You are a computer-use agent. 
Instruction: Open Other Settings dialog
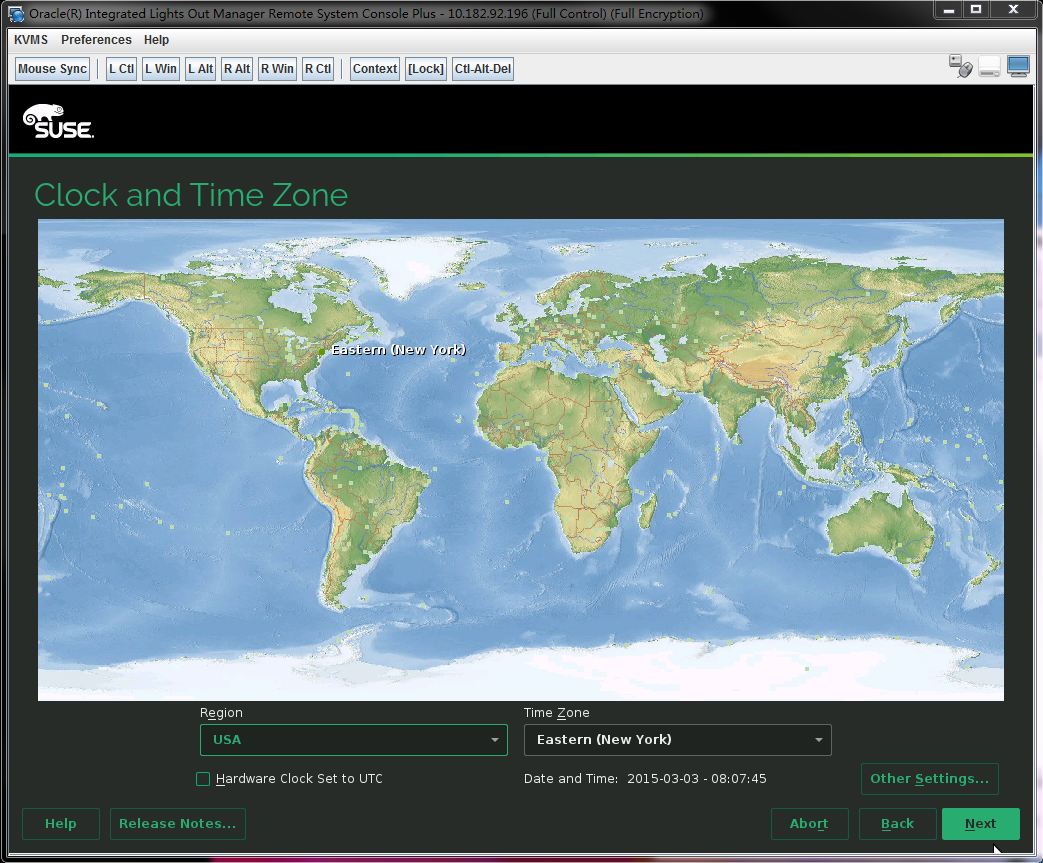coord(929,778)
